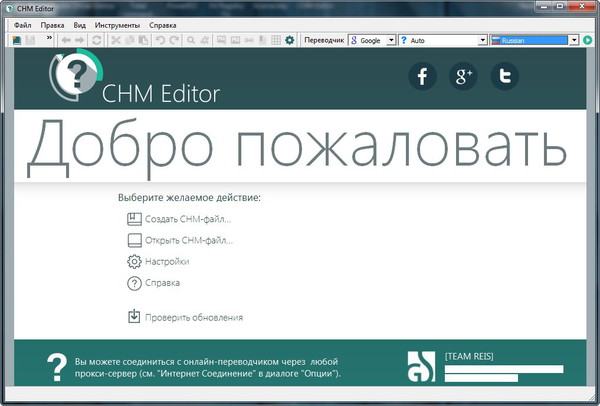Click the Открыть CHM-файл link
This screenshot has width=600, height=406.
pyautogui.click(x=190, y=240)
